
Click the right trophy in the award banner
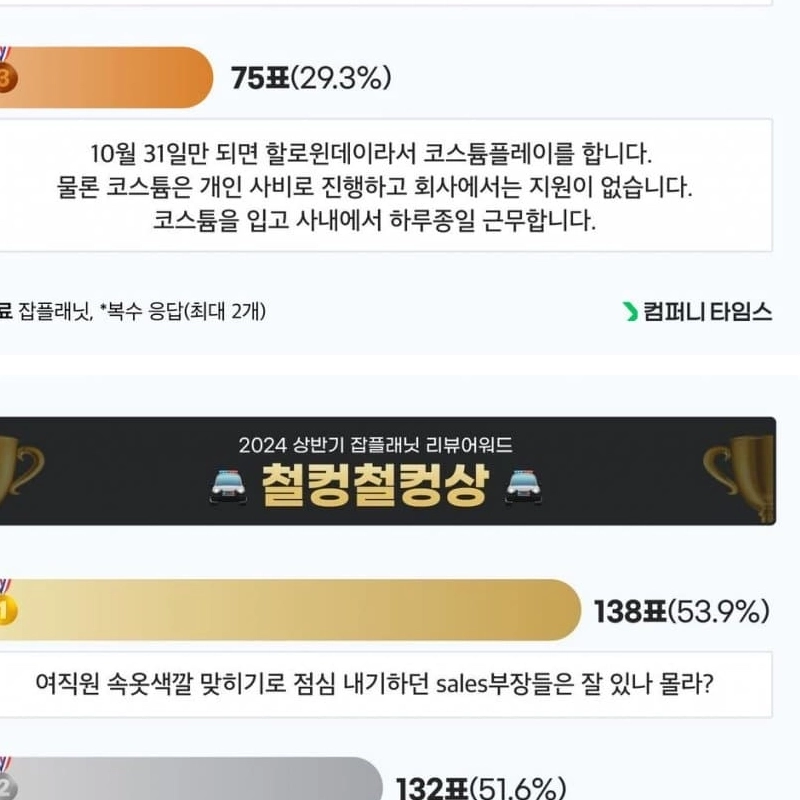(738, 470)
